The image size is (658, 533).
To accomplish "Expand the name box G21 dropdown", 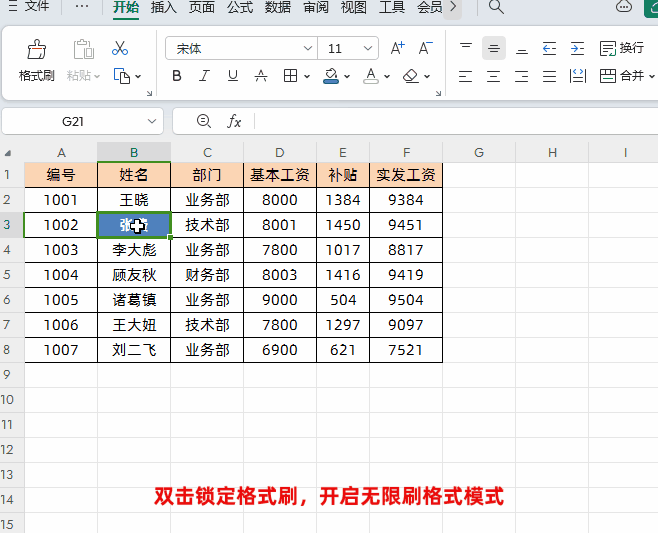I will 152,121.
